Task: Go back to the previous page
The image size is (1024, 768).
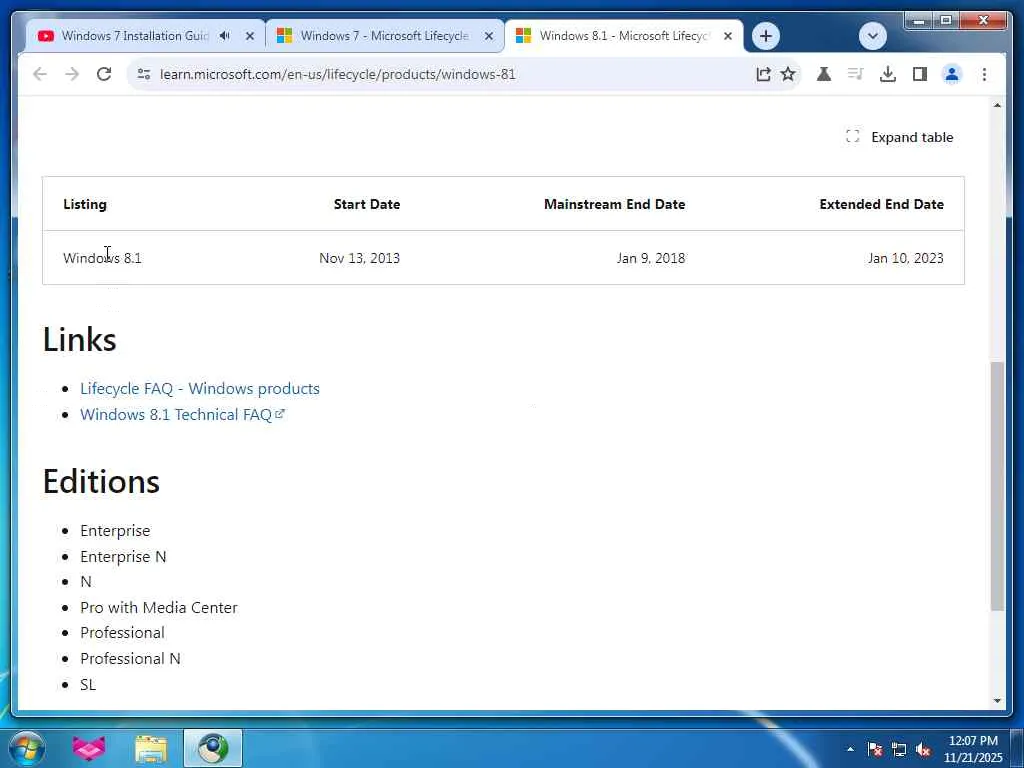Action: (x=40, y=74)
